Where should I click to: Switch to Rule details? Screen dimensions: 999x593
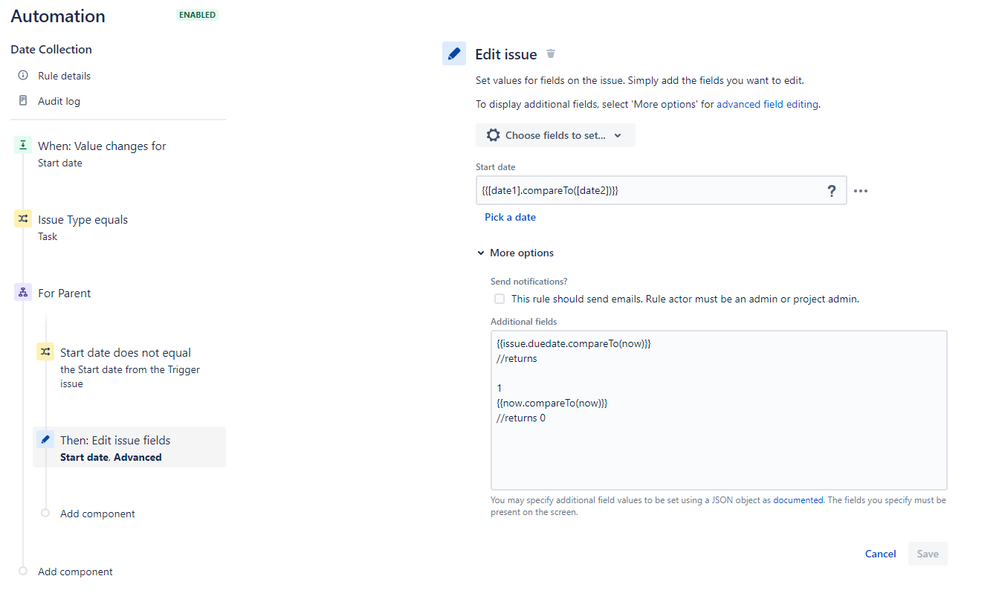pos(63,75)
